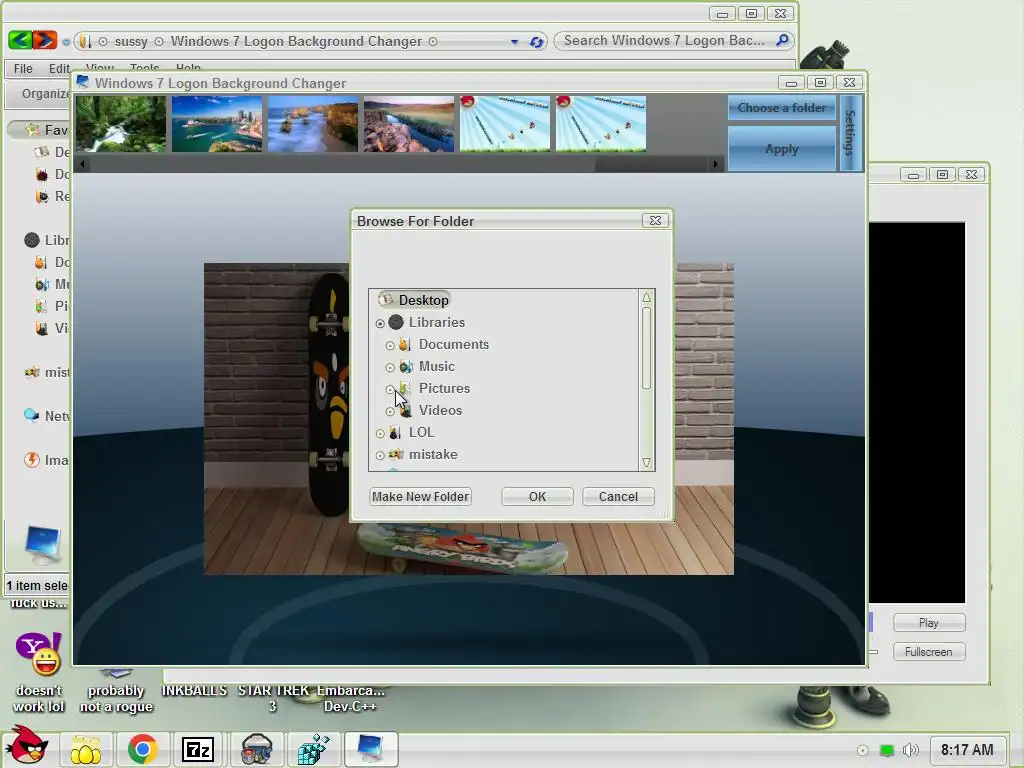Click thumbnail strip scroll left arrow
The image size is (1024, 768).
coord(82,164)
